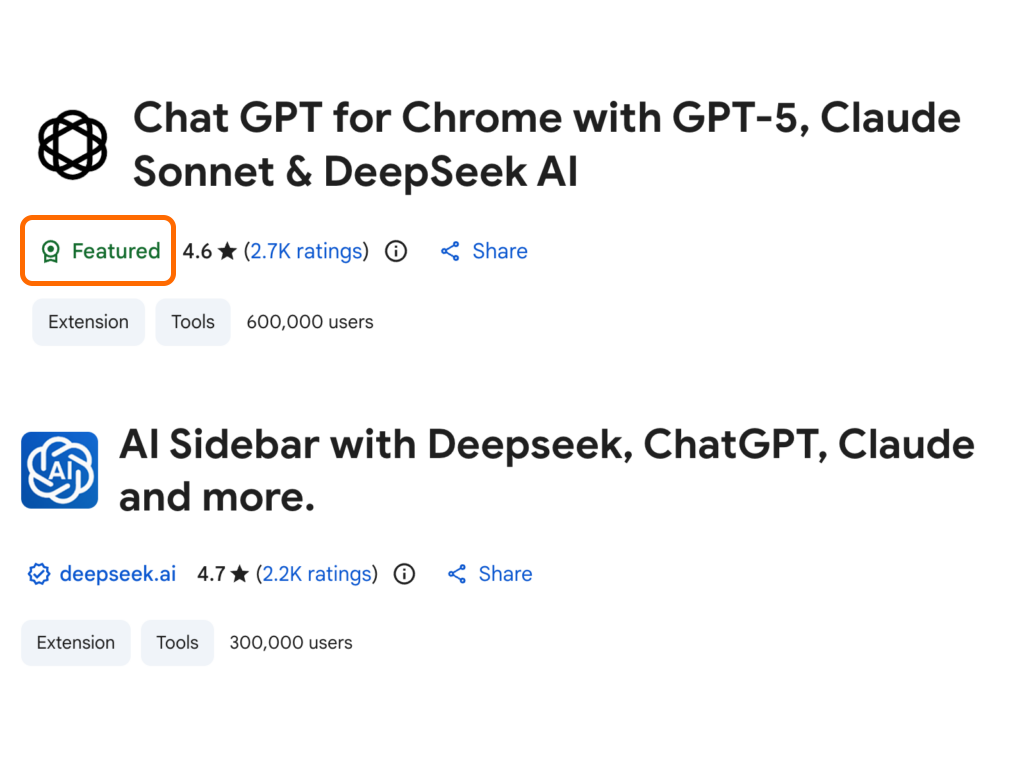
Task: Open the 2.7K ratings link
Action: (x=306, y=251)
